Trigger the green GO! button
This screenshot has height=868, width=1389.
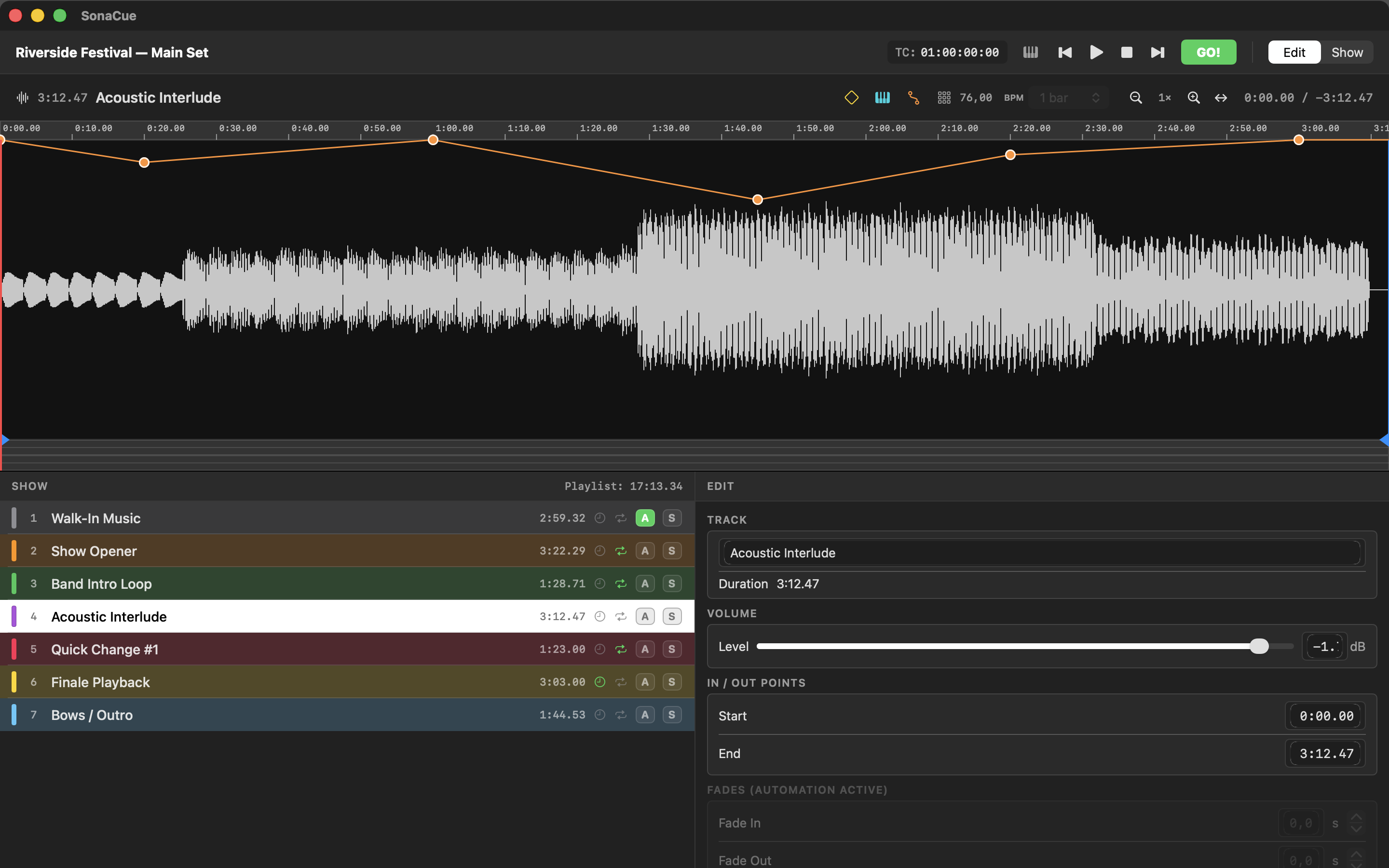(1208, 52)
